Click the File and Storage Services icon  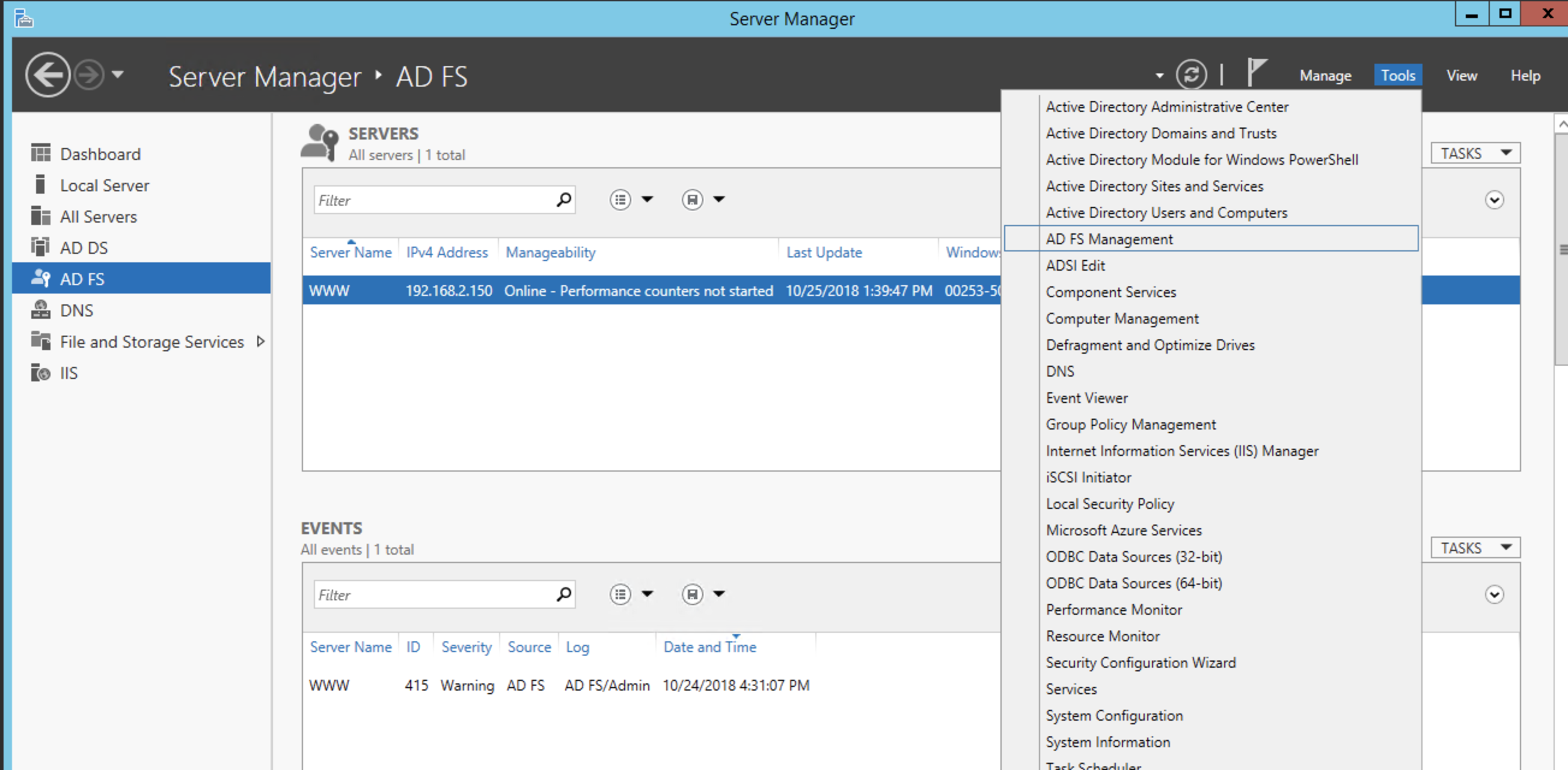(41, 340)
